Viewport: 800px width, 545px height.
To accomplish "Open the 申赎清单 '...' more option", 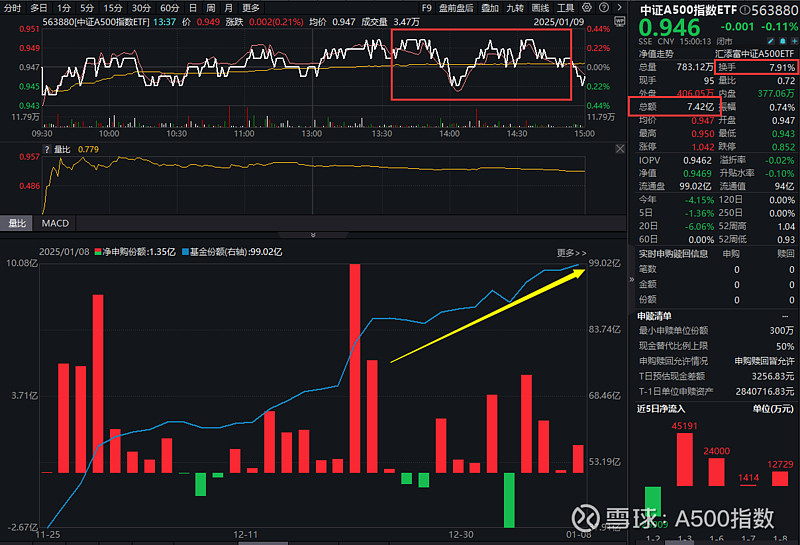I will tap(785, 316).
